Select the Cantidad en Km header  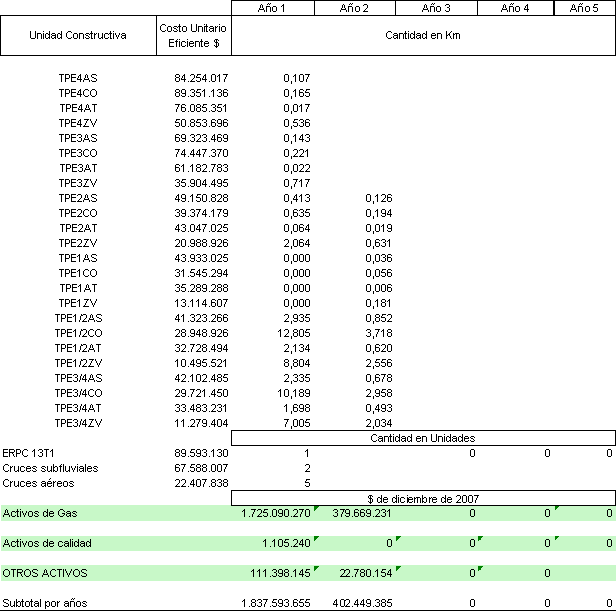point(424,36)
